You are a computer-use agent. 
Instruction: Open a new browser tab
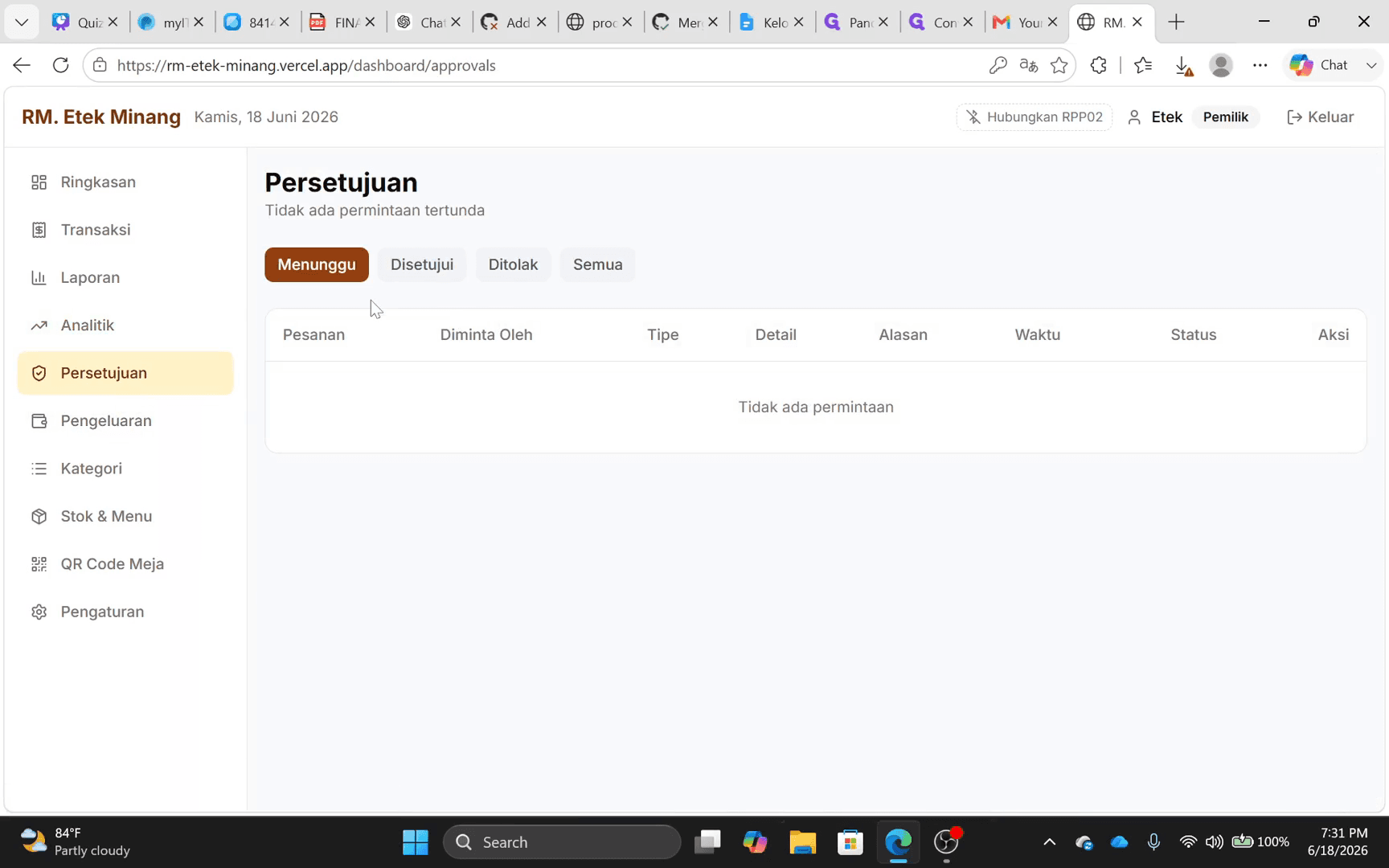click(1176, 22)
